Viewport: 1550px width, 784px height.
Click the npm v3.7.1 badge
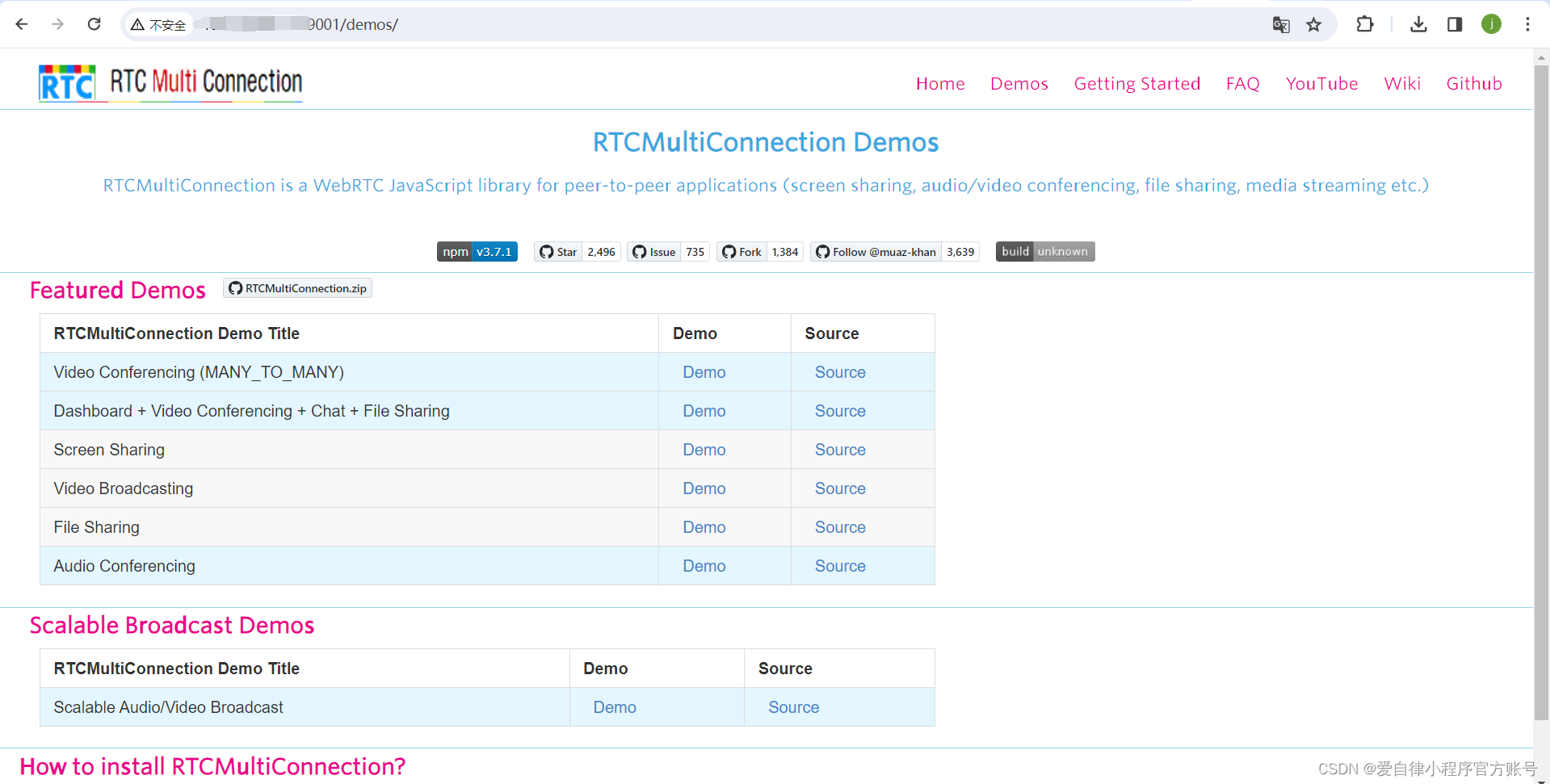point(477,252)
